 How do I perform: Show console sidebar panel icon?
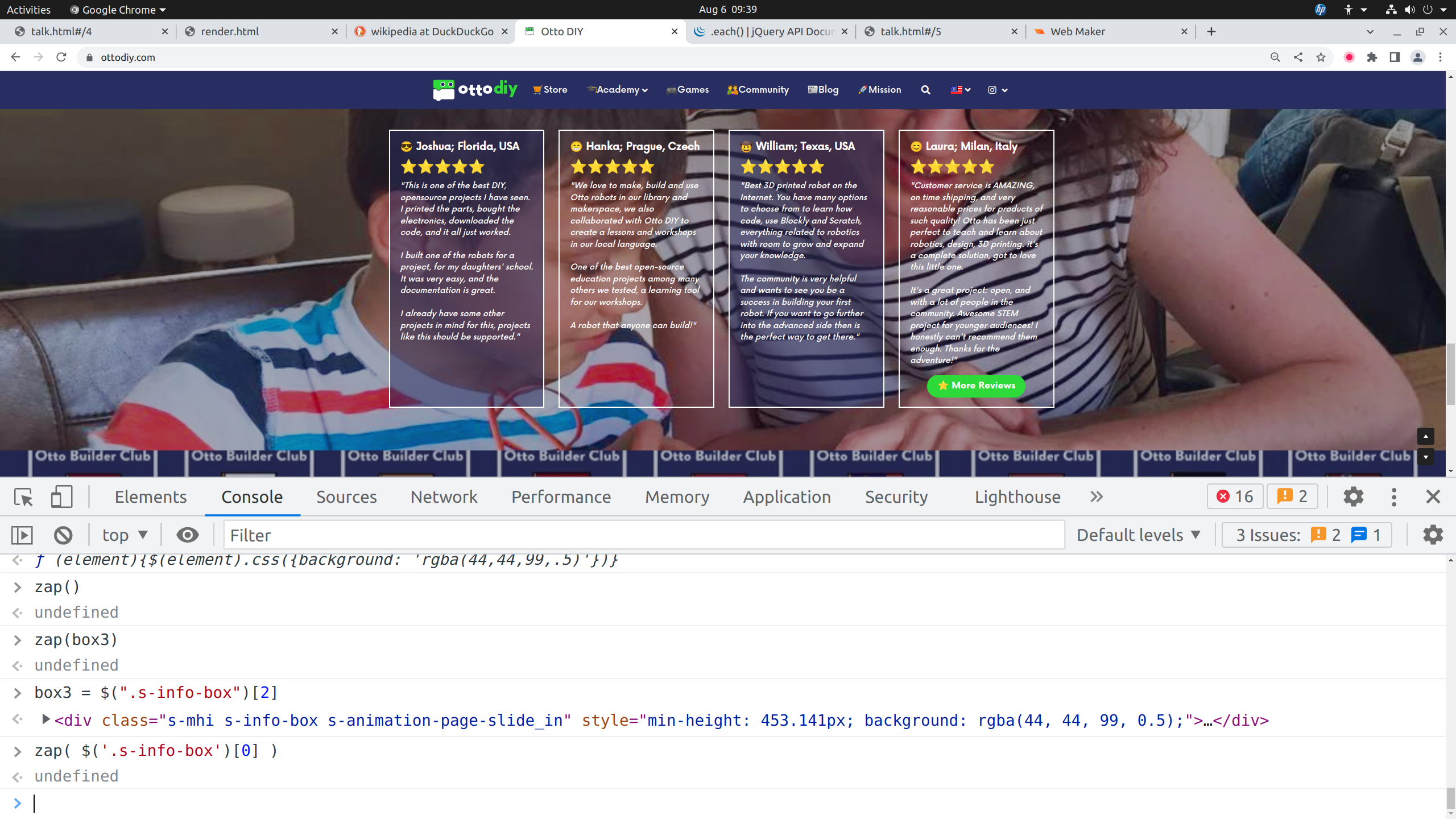(x=22, y=535)
